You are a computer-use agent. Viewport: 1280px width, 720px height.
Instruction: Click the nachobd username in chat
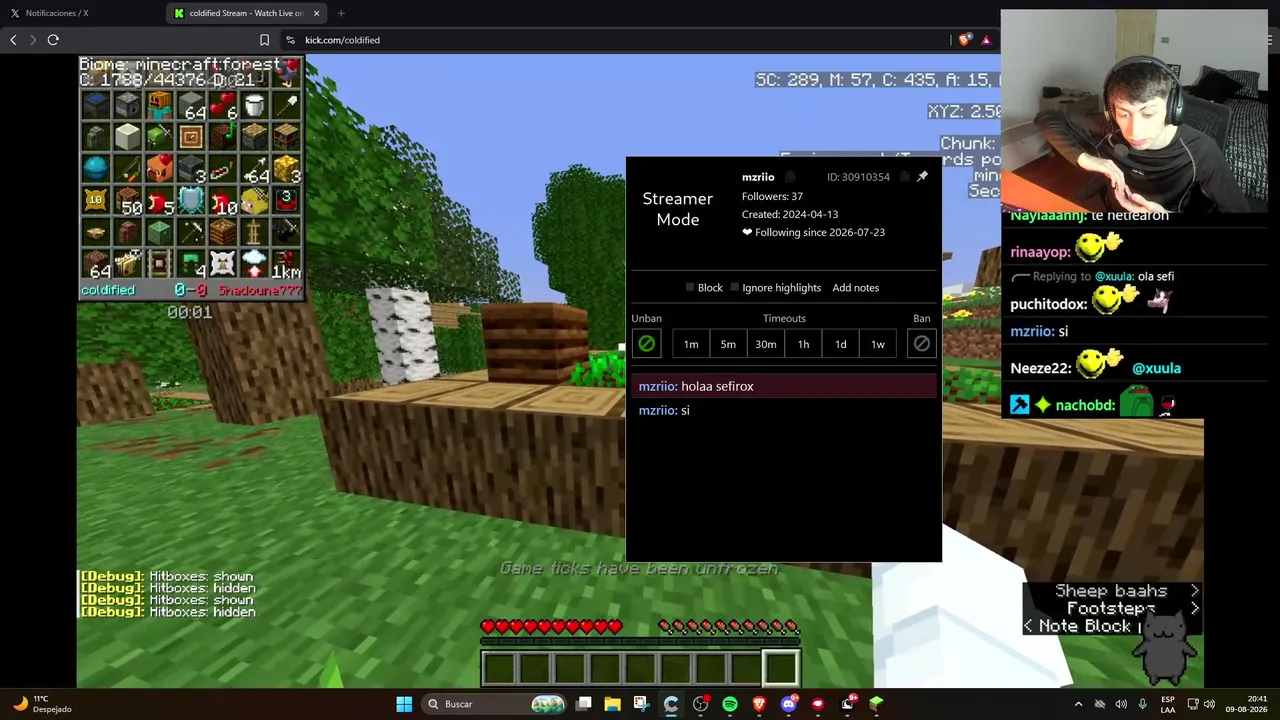(x=1085, y=405)
